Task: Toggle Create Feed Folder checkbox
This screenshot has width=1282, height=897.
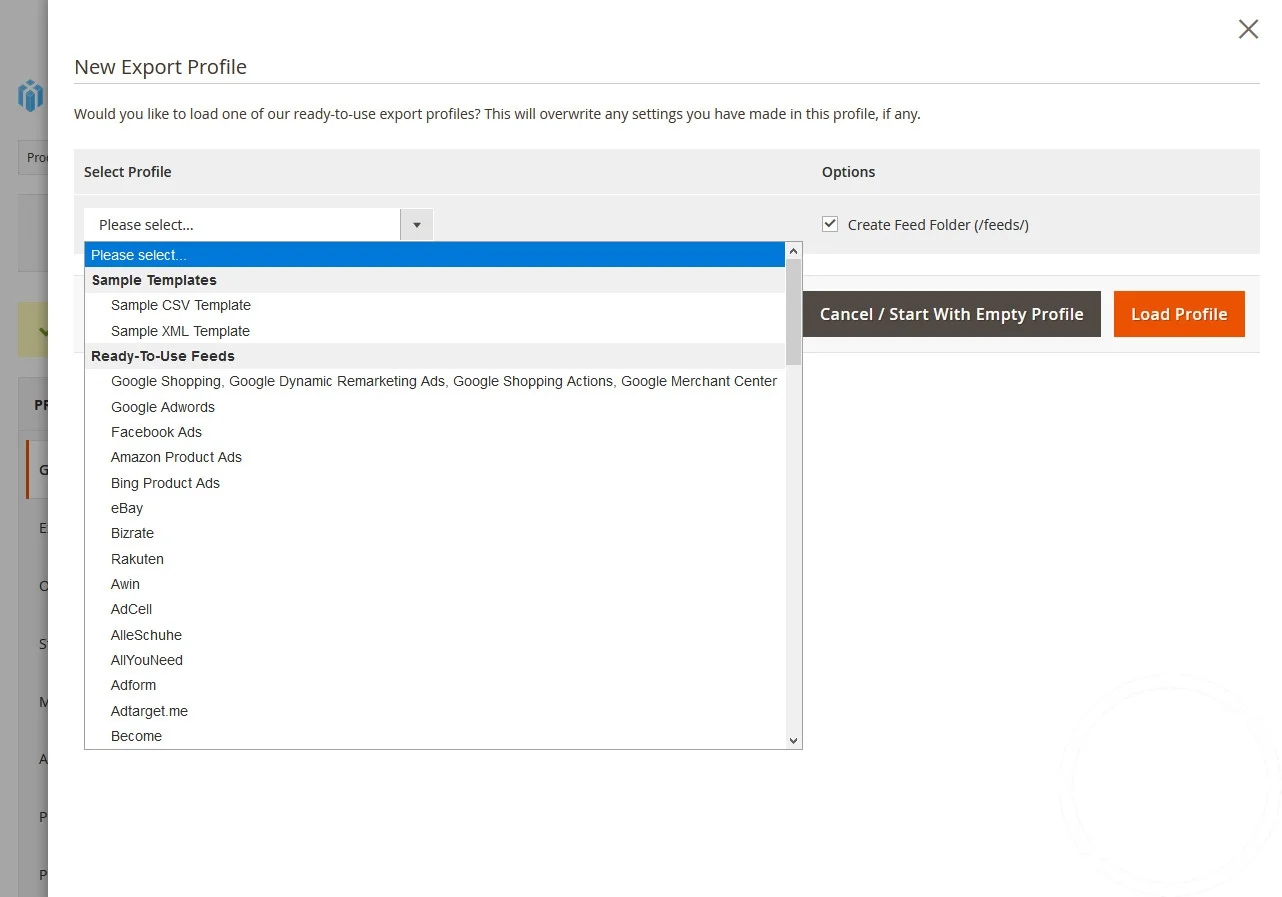Action: [x=830, y=225]
